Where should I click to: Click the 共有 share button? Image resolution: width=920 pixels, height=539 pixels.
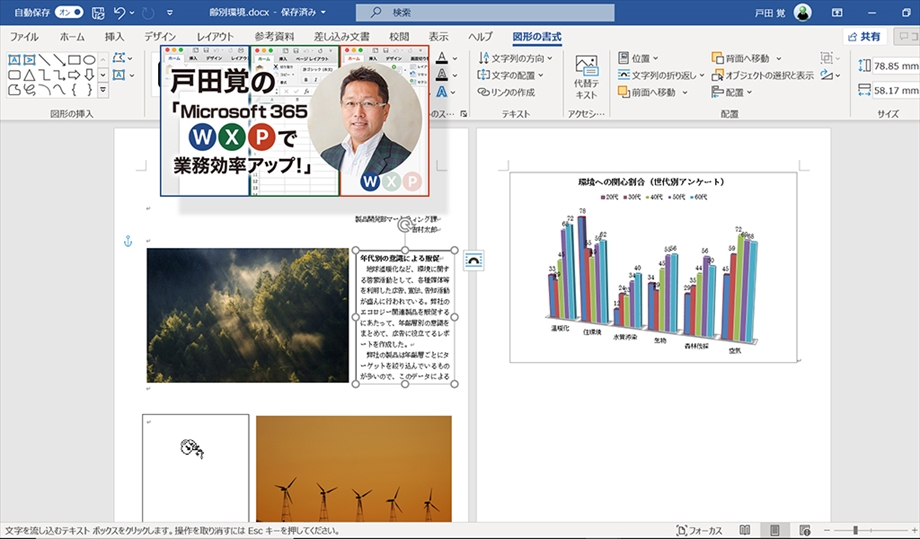pyautogui.click(x=864, y=36)
